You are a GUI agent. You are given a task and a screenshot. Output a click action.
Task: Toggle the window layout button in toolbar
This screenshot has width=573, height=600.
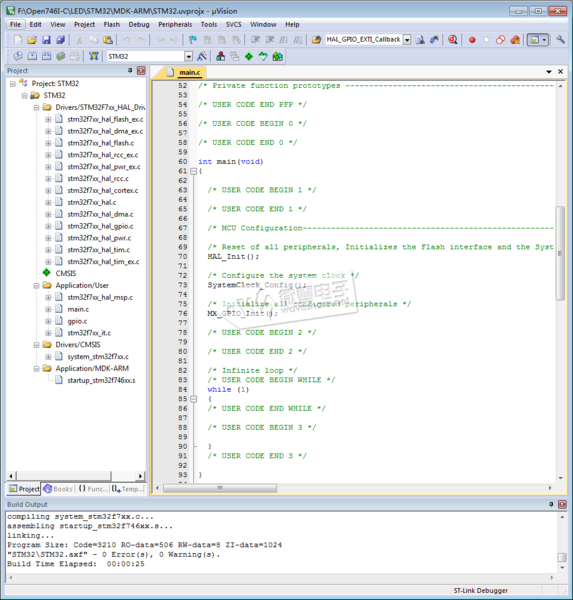click(535, 40)
